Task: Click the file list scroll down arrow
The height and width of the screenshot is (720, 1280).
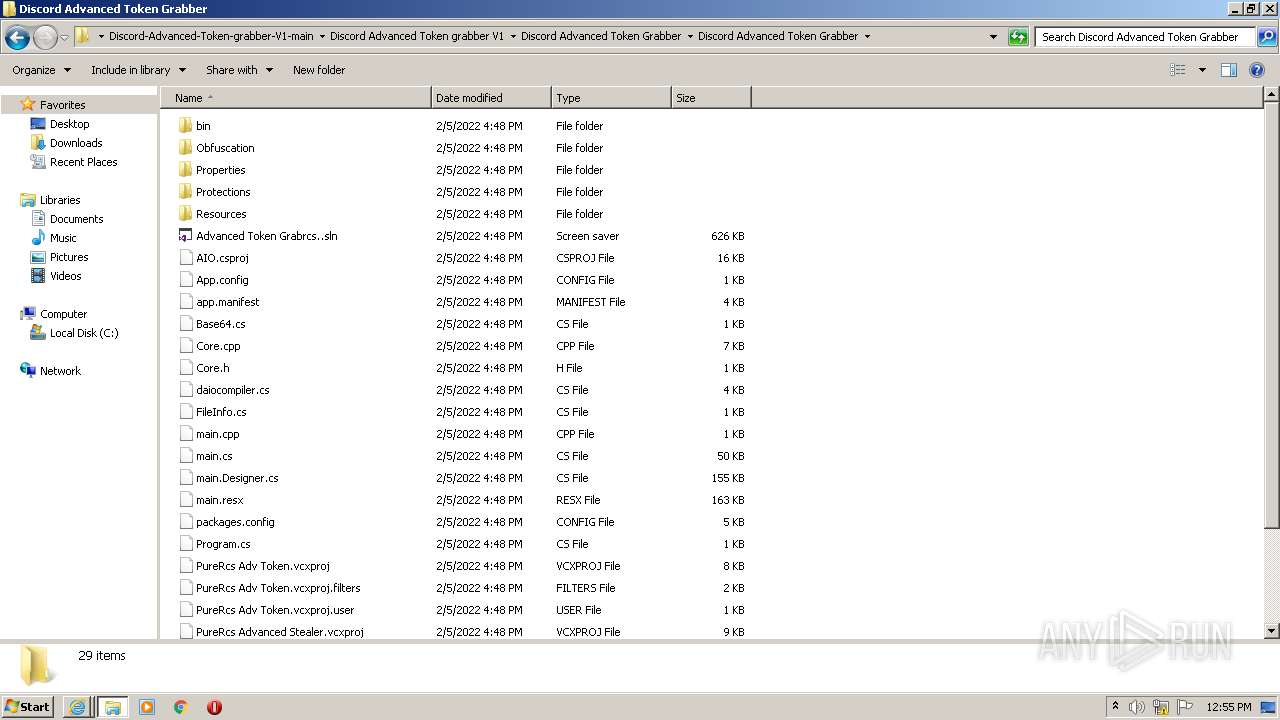Action: [x=1272, y=631]
